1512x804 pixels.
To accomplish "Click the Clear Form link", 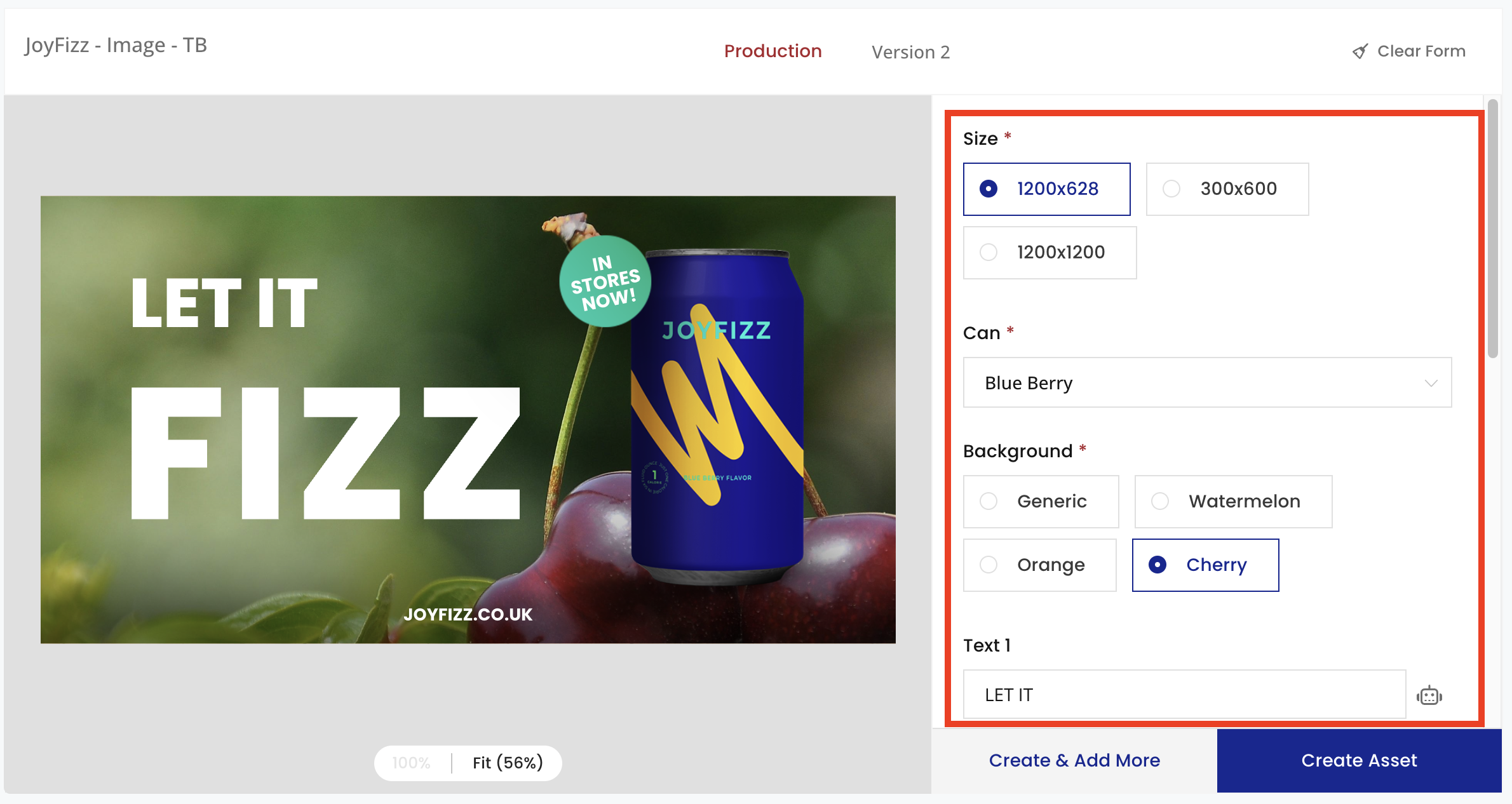I will [x=1421, y=51].
